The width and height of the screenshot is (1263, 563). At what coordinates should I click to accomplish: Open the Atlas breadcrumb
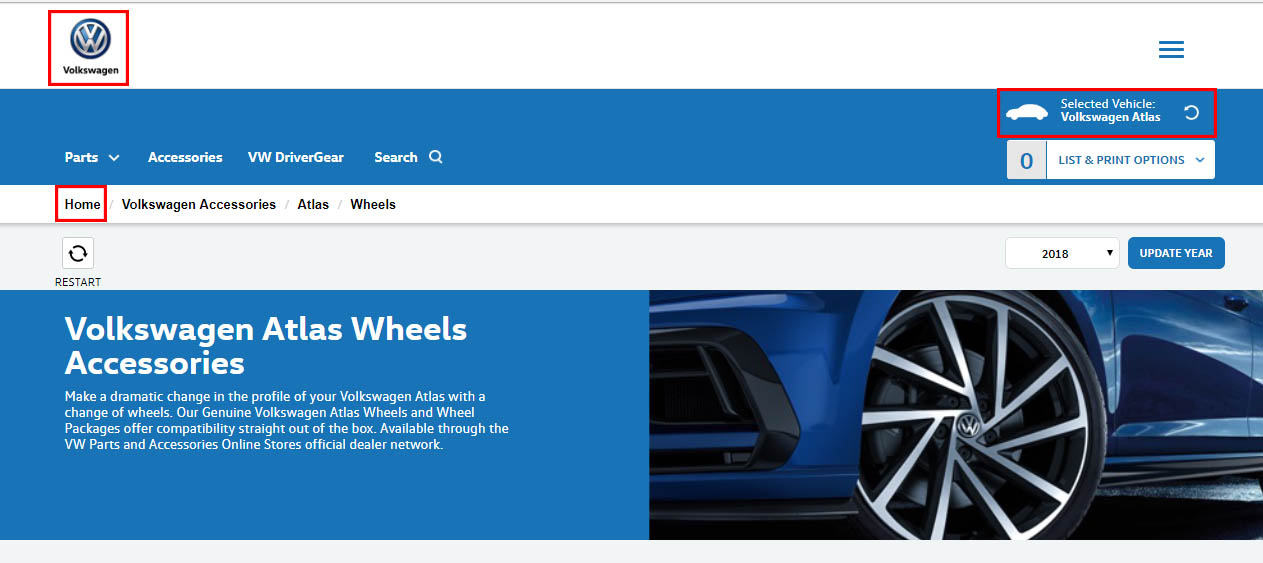click(x=313, y=204)
